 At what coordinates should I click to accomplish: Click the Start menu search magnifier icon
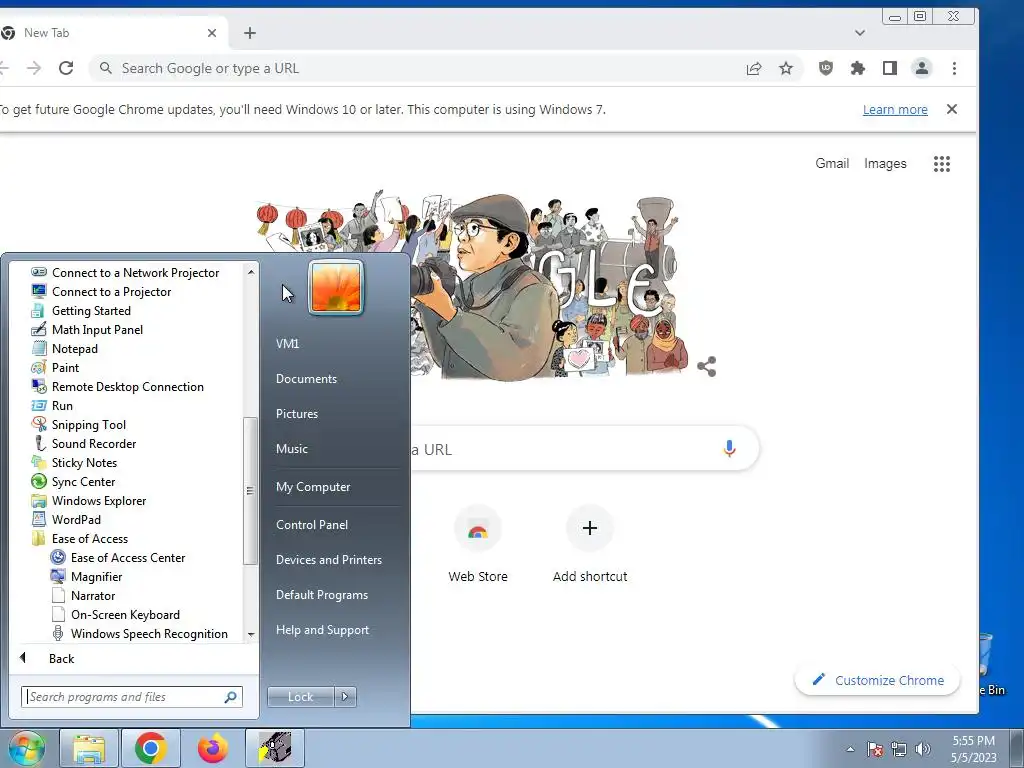point(230,697)
